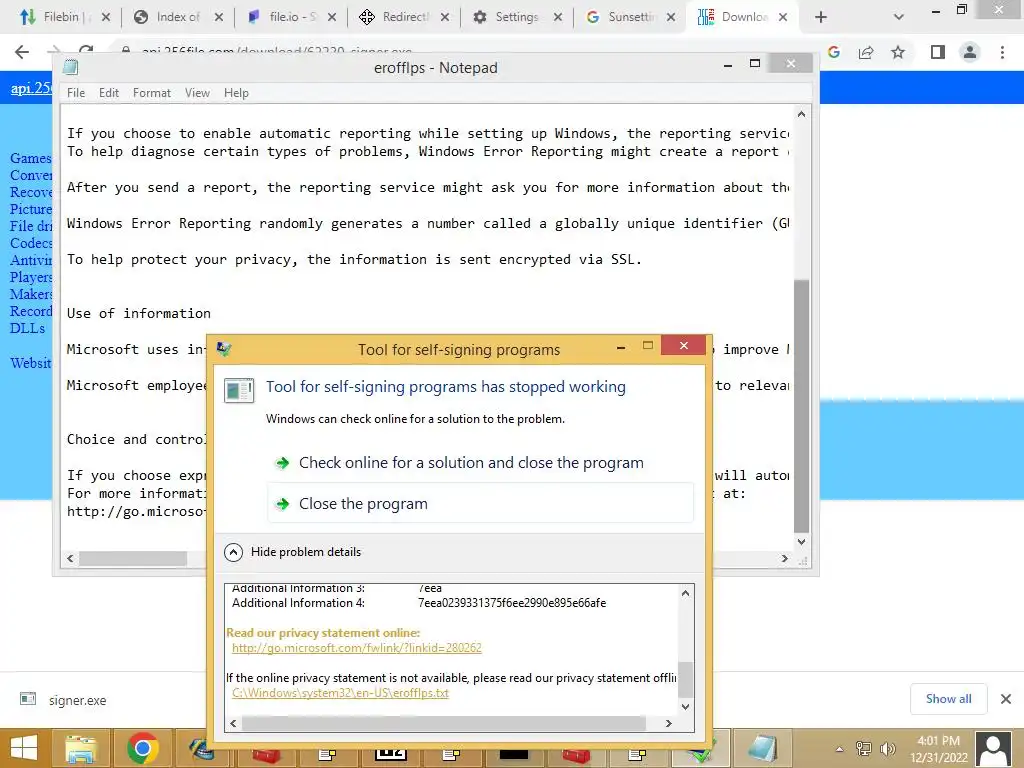Open the go.microsoft.com privacy statement link

point(357,648)
